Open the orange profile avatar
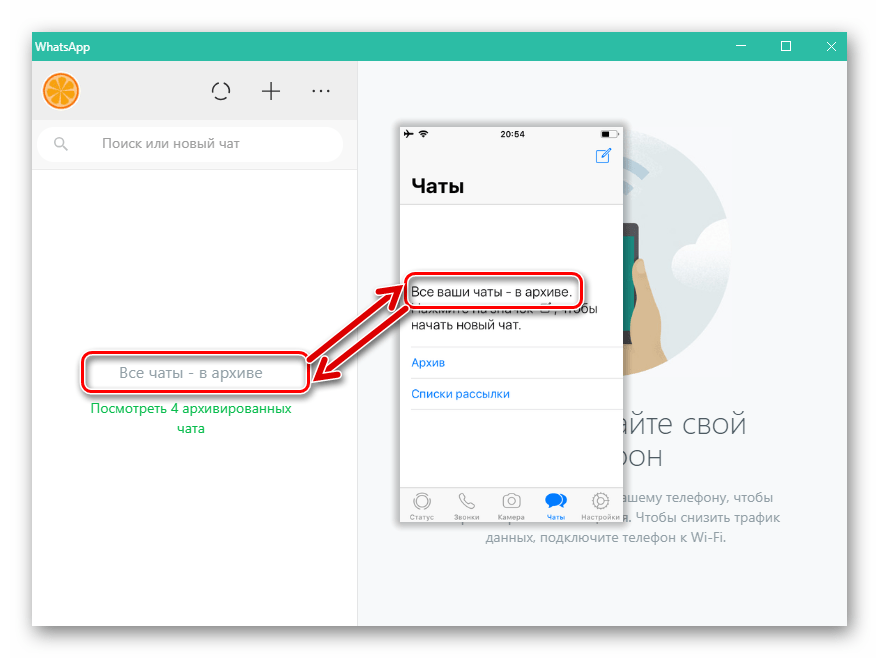879x658 pixels. pos(61,91)
